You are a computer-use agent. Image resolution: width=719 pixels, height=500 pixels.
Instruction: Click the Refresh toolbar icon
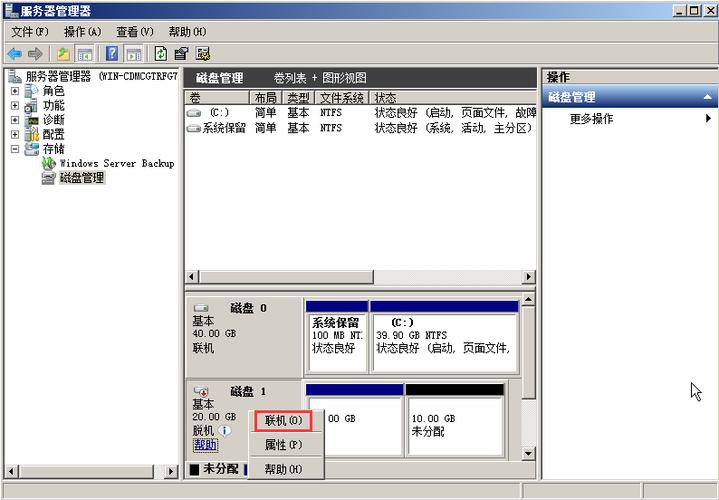tap(160, 54)
